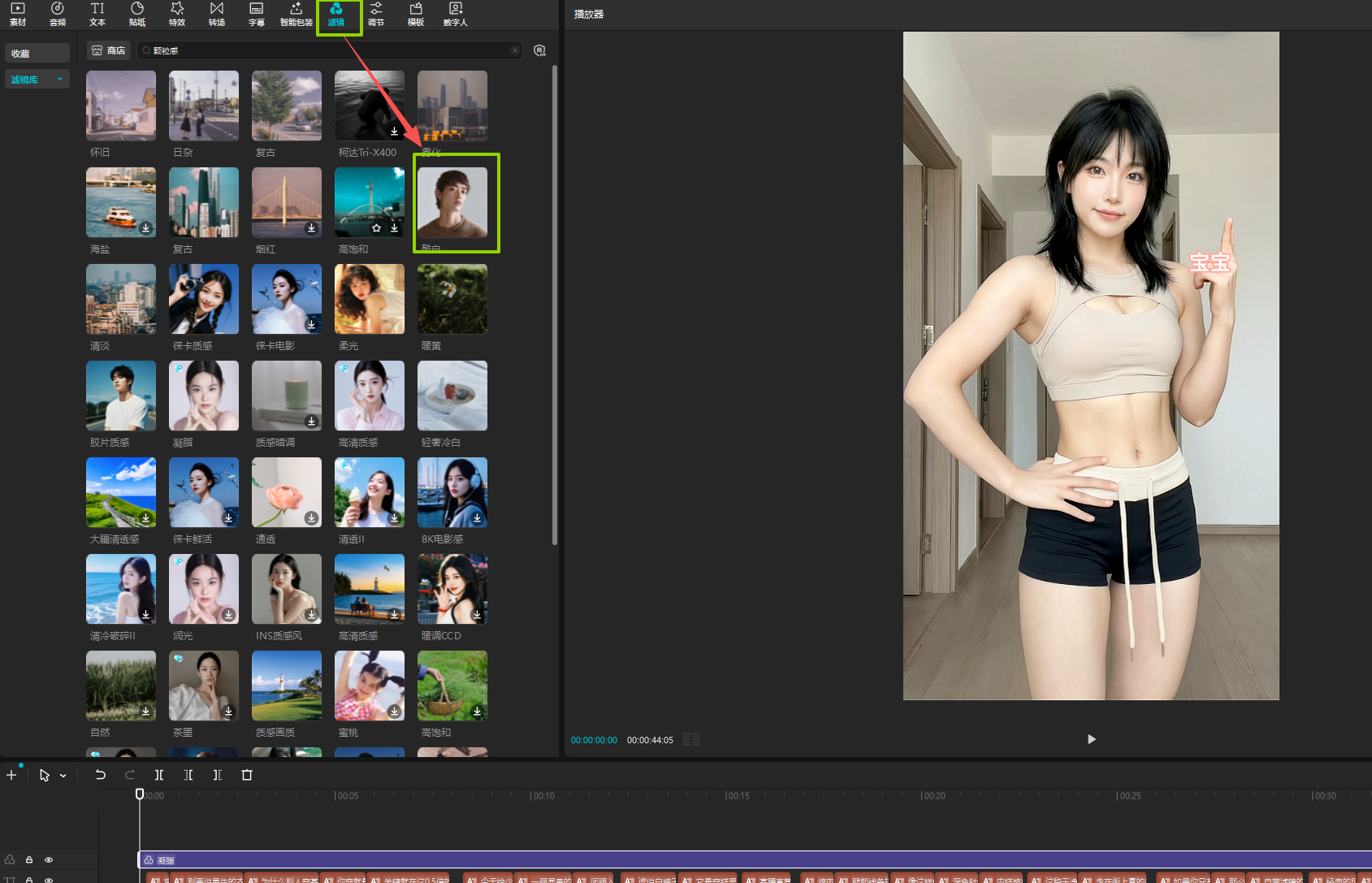Click the 商店 store button

coord(109,50)
